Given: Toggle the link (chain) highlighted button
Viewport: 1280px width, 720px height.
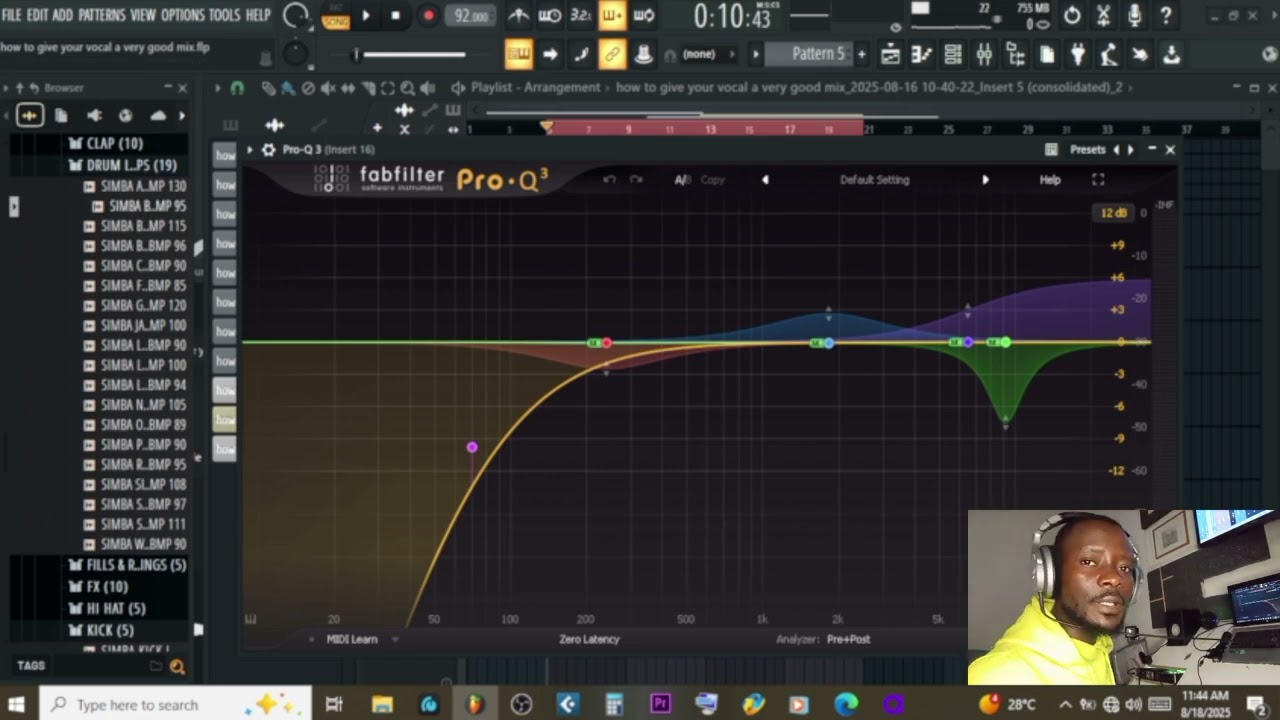Looking at the screenshot, I should click(x=611, y=54).
